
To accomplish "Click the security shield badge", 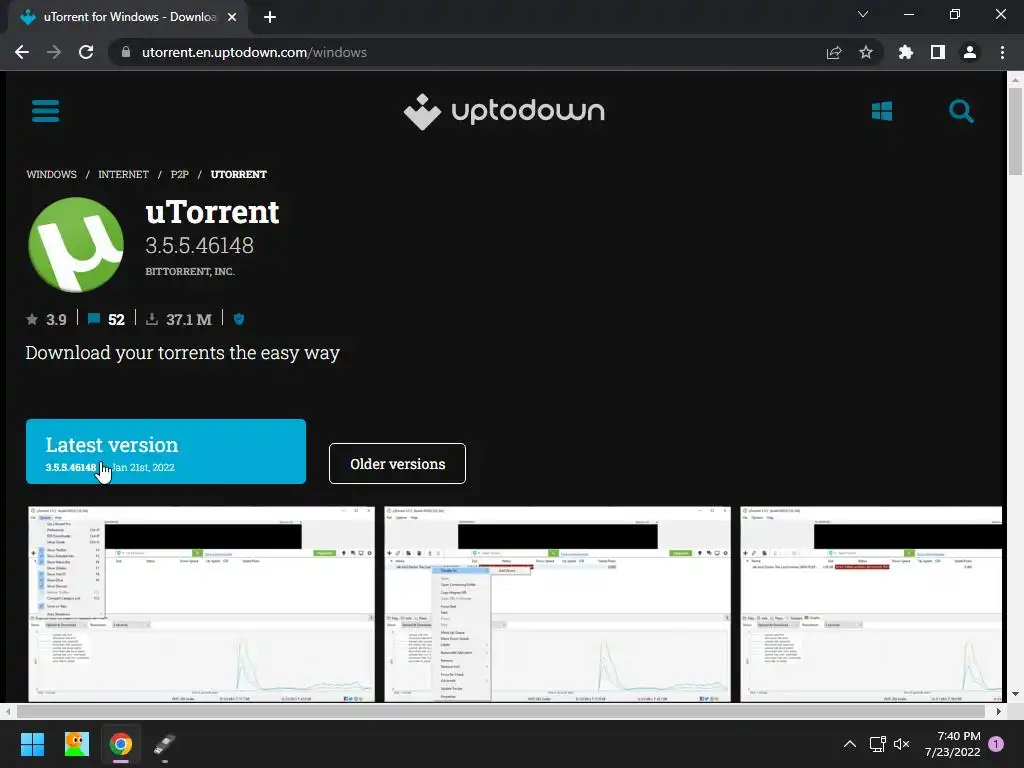I will tap(239, 319).
